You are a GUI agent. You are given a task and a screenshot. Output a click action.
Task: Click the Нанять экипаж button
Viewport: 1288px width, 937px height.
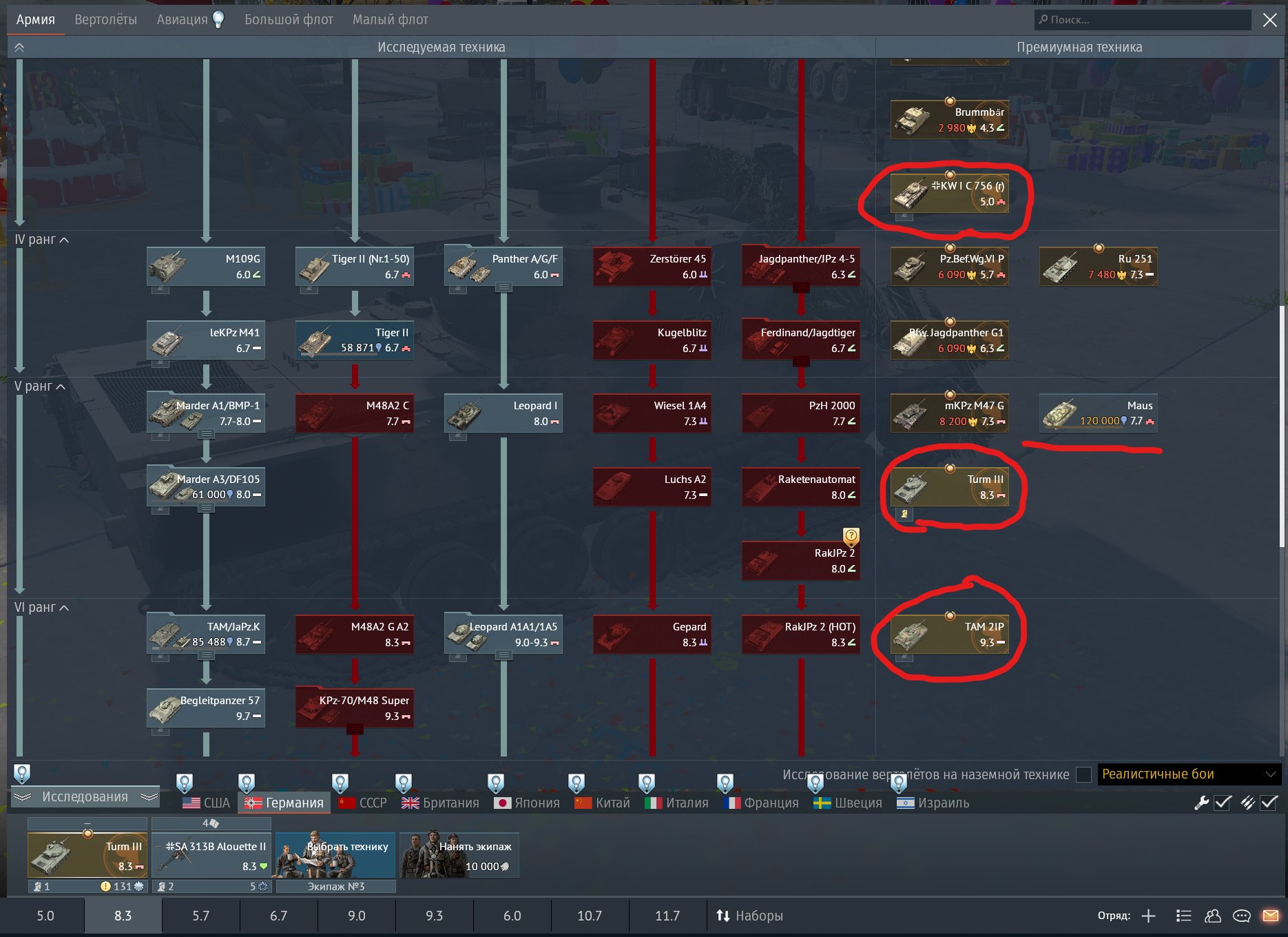(x=459, y=855)
